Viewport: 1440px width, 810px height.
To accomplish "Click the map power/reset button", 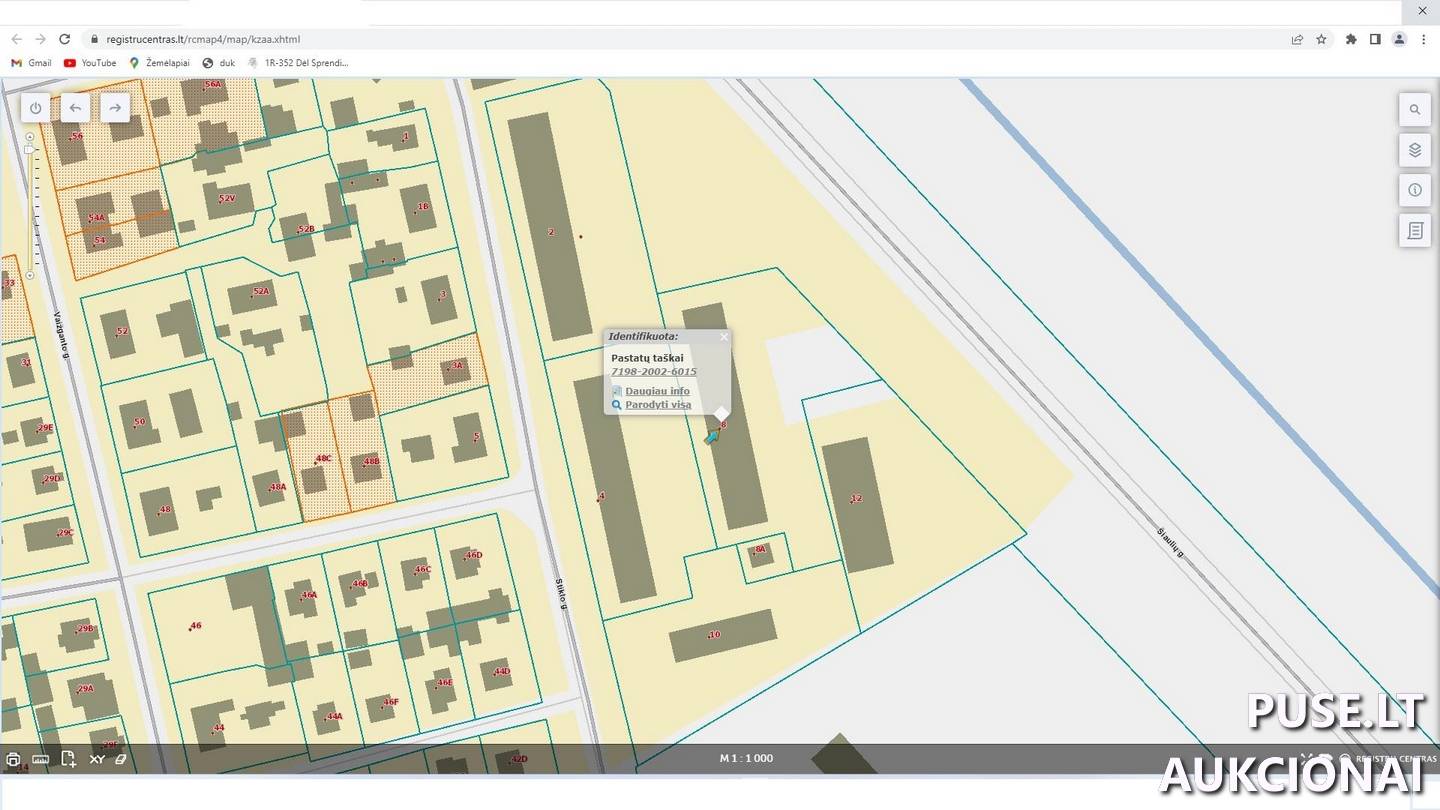I will (36, 108).
